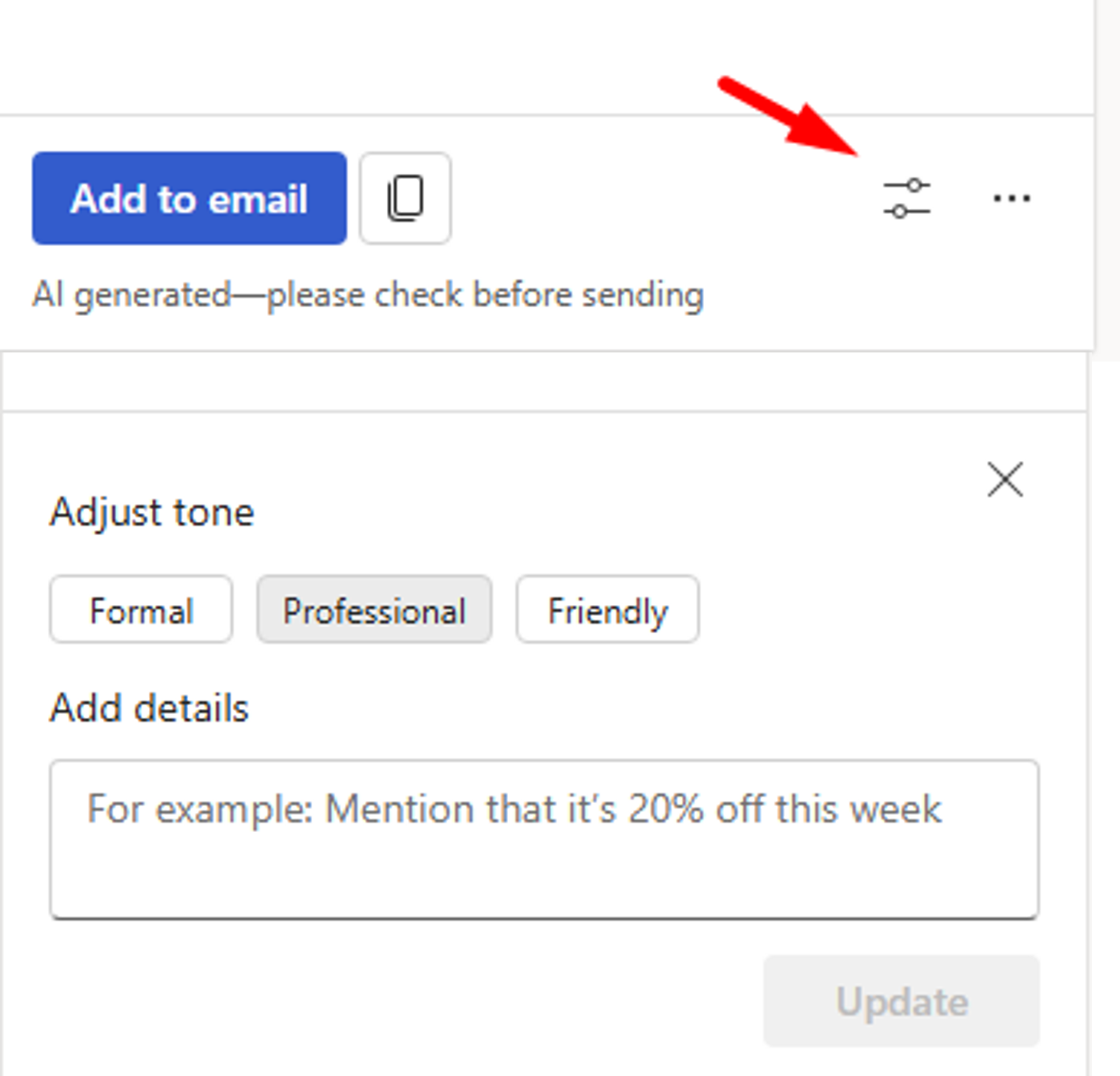Click the AI generated disclaimer text
1120x1076 pixels.
tap(368, 296)
